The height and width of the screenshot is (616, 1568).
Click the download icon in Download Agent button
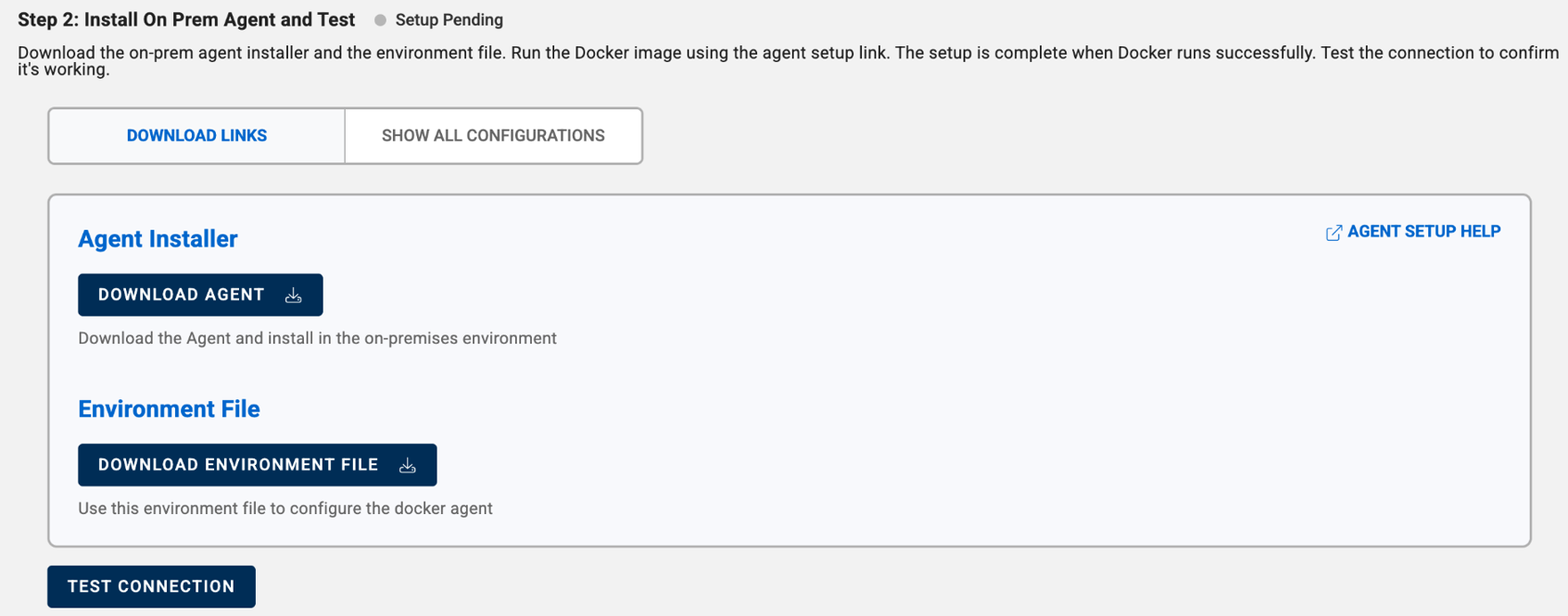pos(294,295)
